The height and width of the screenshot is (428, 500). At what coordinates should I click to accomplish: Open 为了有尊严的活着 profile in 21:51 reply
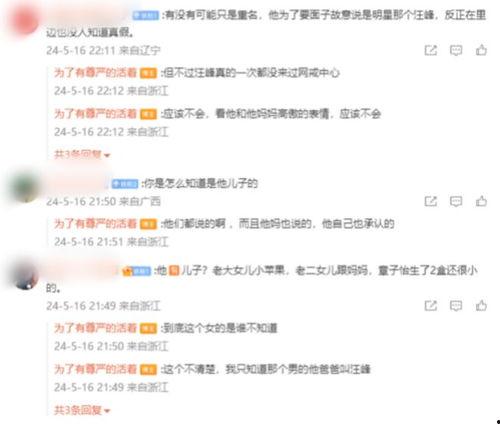click(x=95, y=223)
